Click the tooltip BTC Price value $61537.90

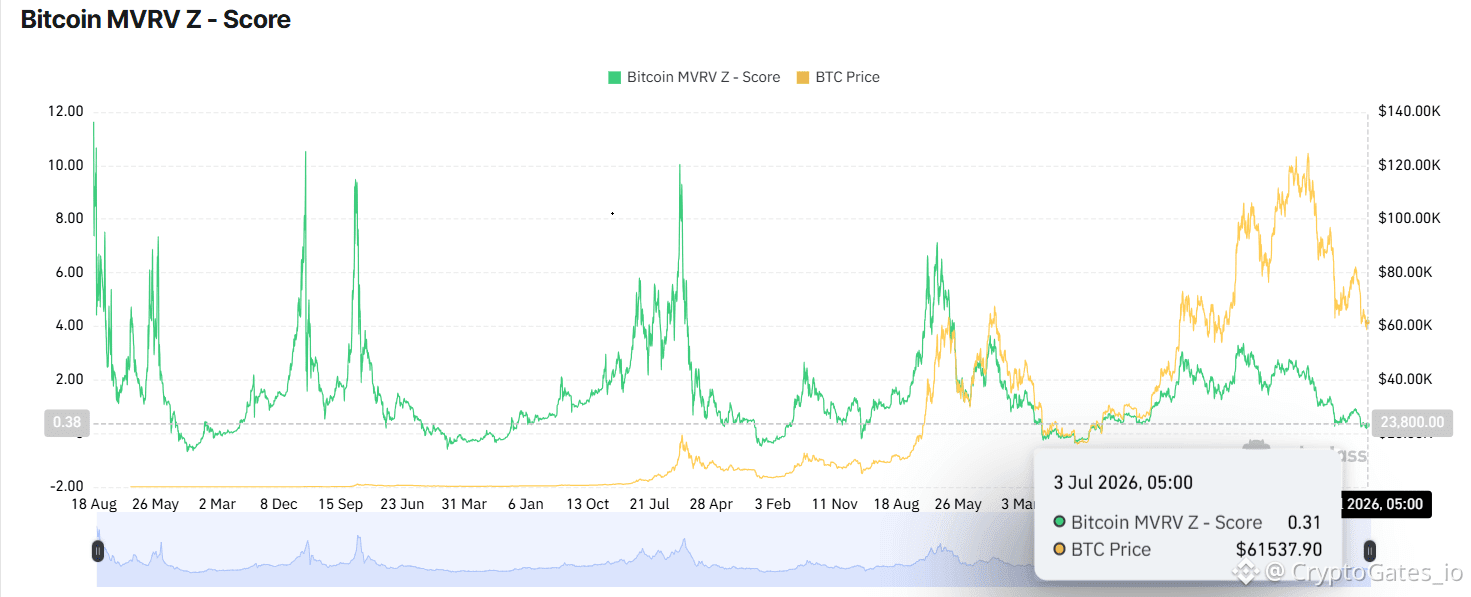point(1279,549)
